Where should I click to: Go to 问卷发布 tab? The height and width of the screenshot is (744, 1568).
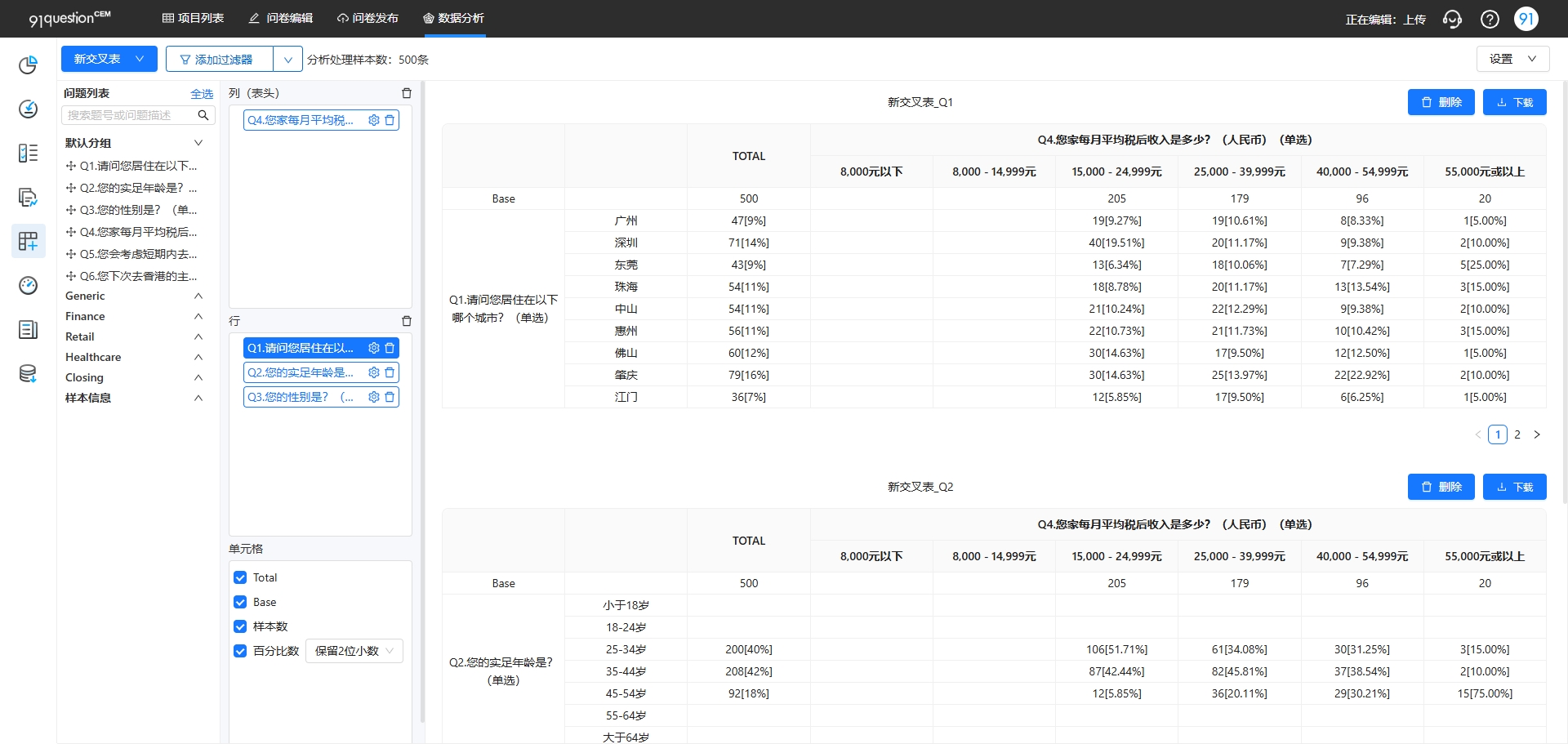(x=367, y=18)
